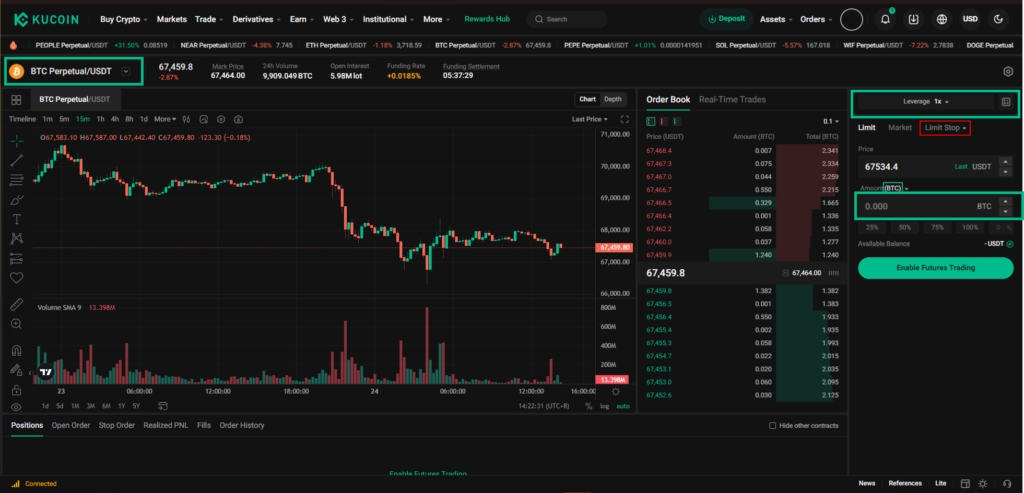The height and width of the screenshot is (493, 1024).
Task: Toggle log scale on chart
Action: (605, 406)
